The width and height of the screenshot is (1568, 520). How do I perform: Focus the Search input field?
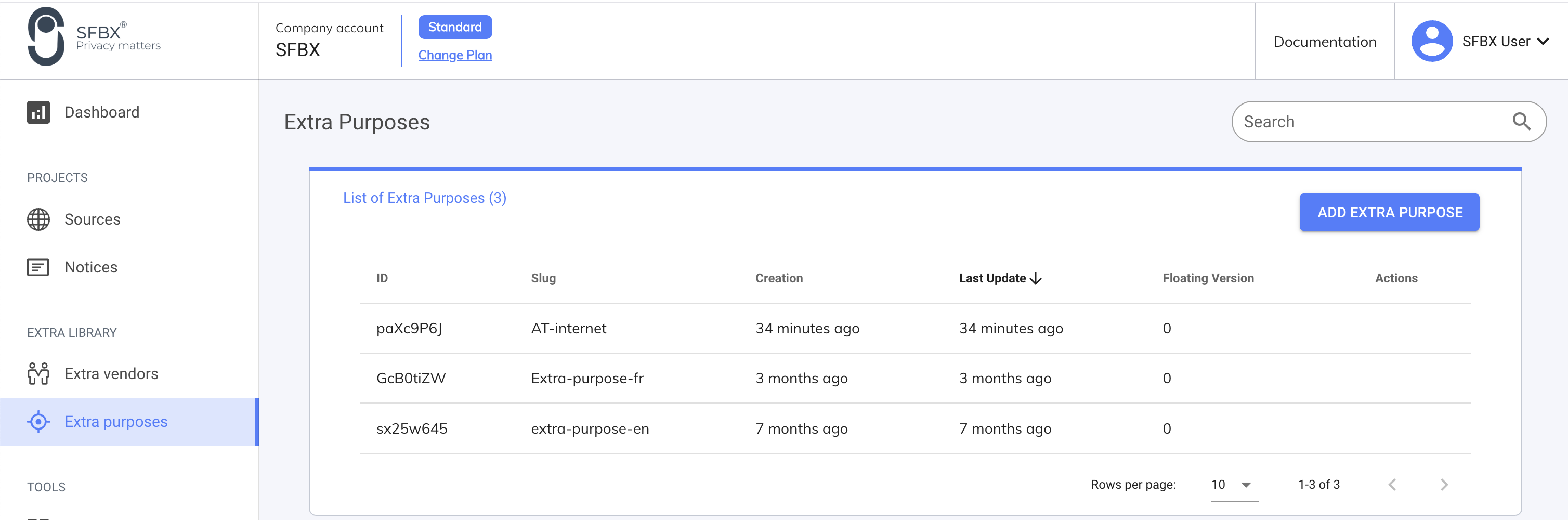(1369, 122)
